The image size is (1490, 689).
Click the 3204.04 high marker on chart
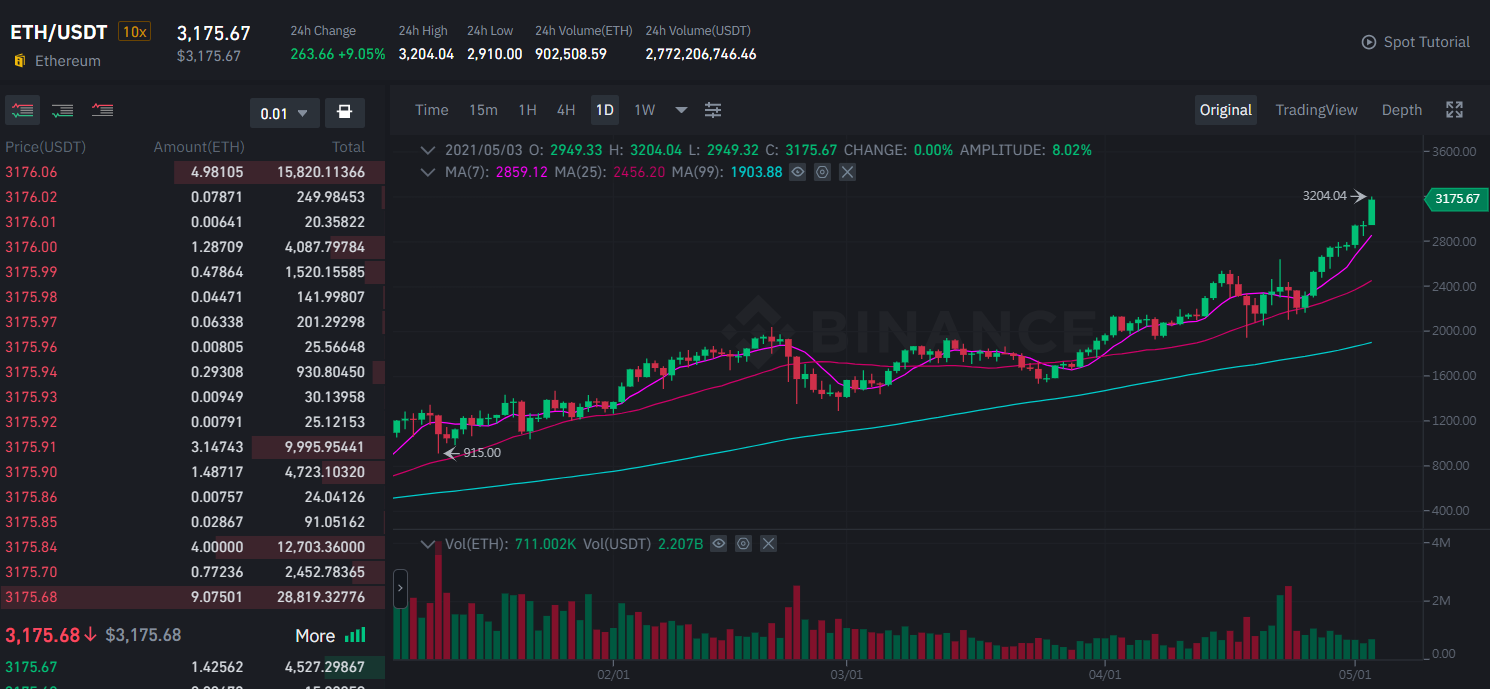(1325, 196)
